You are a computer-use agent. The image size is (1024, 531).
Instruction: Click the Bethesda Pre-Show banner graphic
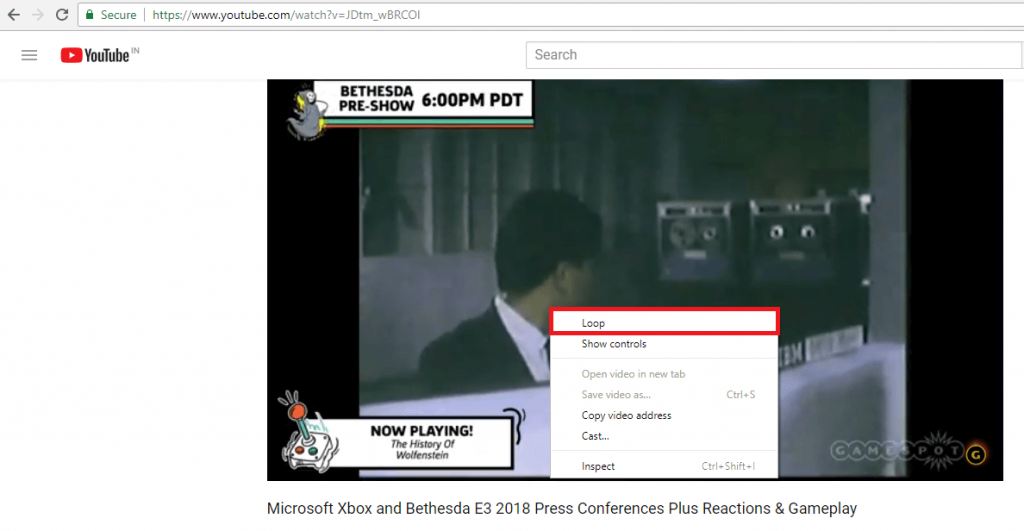(410, 108)
